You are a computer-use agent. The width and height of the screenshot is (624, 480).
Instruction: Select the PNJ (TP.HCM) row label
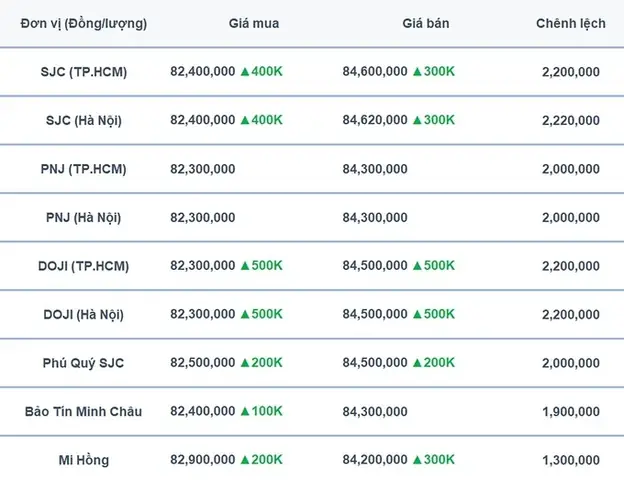(84, 169)
